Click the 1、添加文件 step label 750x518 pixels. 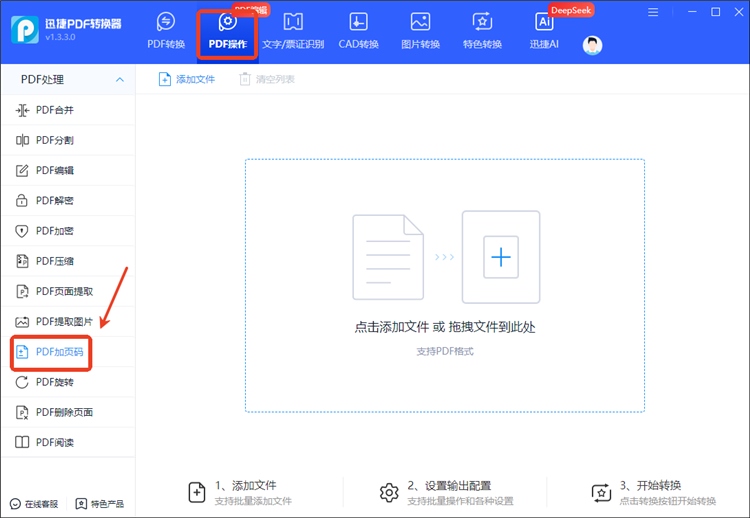(x=245, y=485)
